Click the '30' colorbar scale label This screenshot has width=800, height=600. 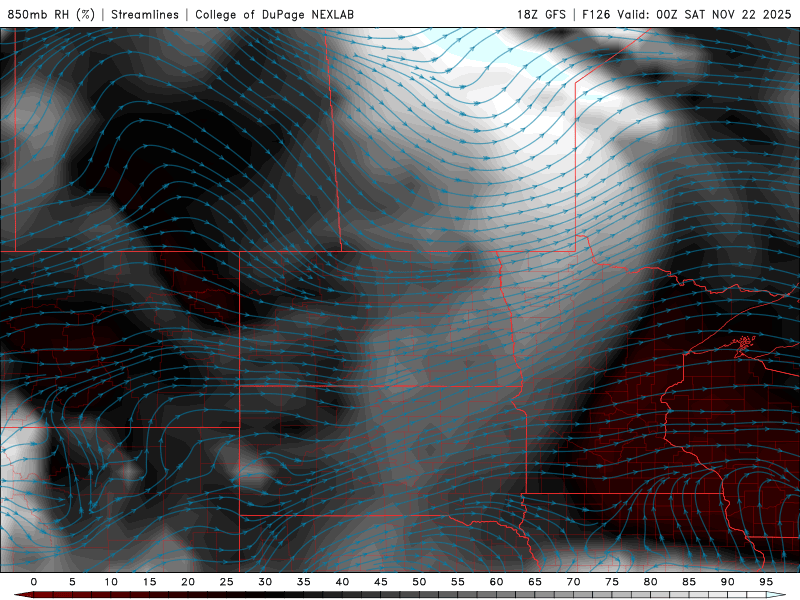pos(265,582)
